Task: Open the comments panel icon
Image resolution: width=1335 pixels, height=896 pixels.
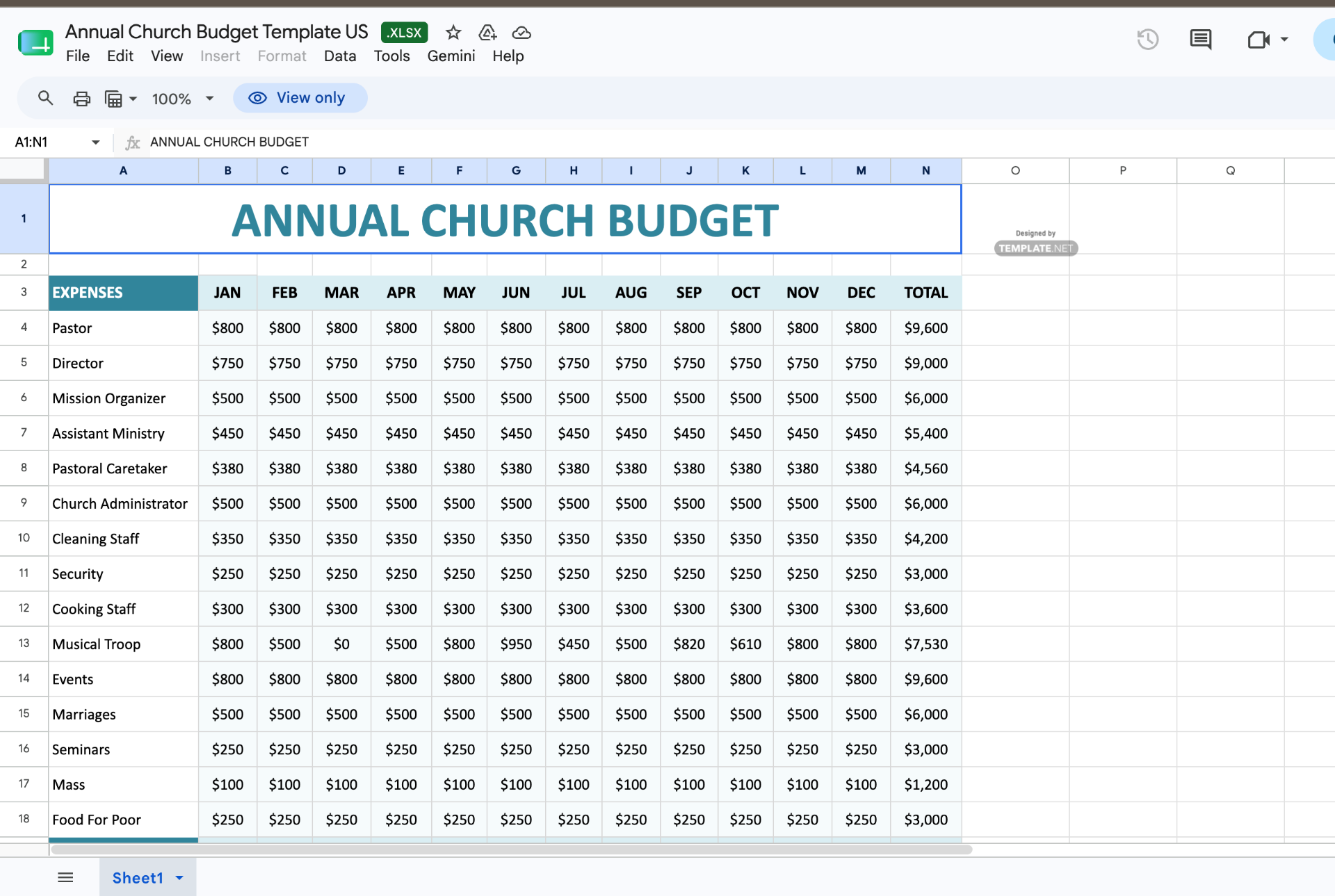Action: pyautogui.click(x=1201, y=40)
